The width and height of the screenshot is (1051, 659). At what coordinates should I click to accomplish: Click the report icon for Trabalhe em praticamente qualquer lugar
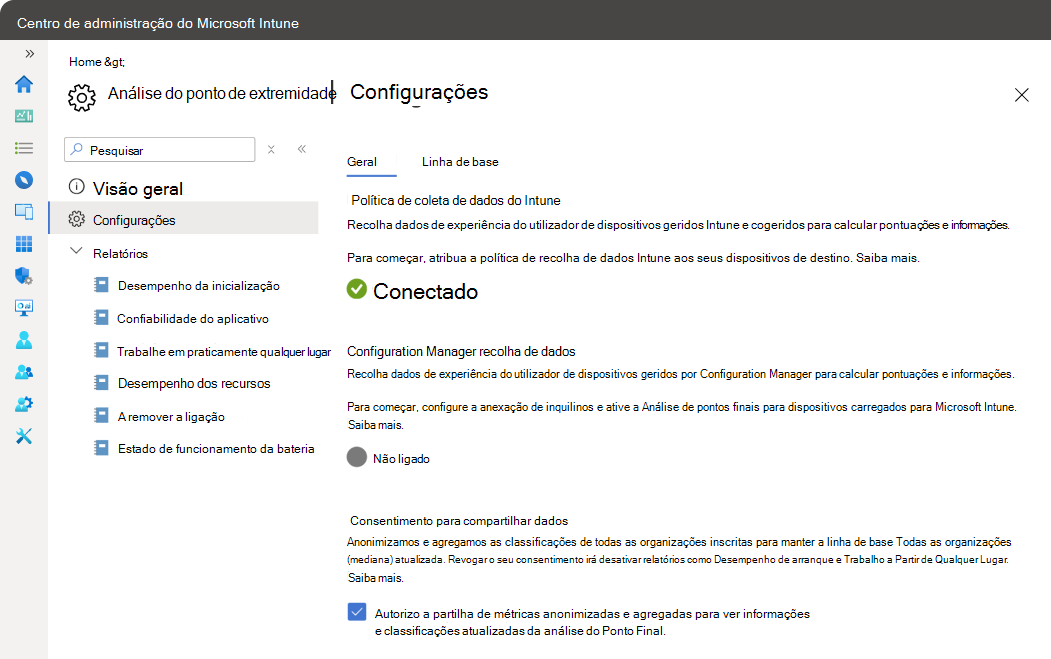pyautogui.click(x=101, y=351)
